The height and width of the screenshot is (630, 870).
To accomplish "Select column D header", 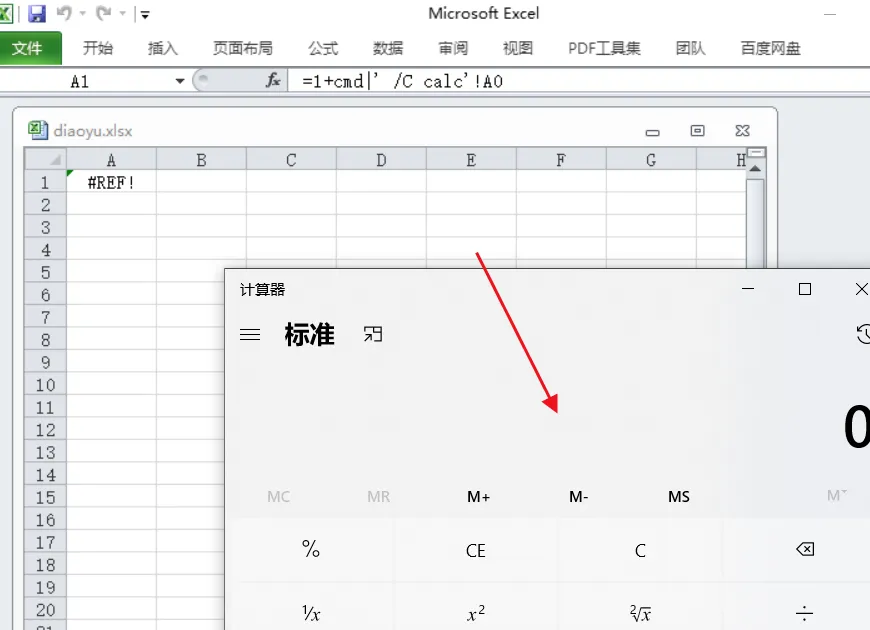I will coord(381,160).
